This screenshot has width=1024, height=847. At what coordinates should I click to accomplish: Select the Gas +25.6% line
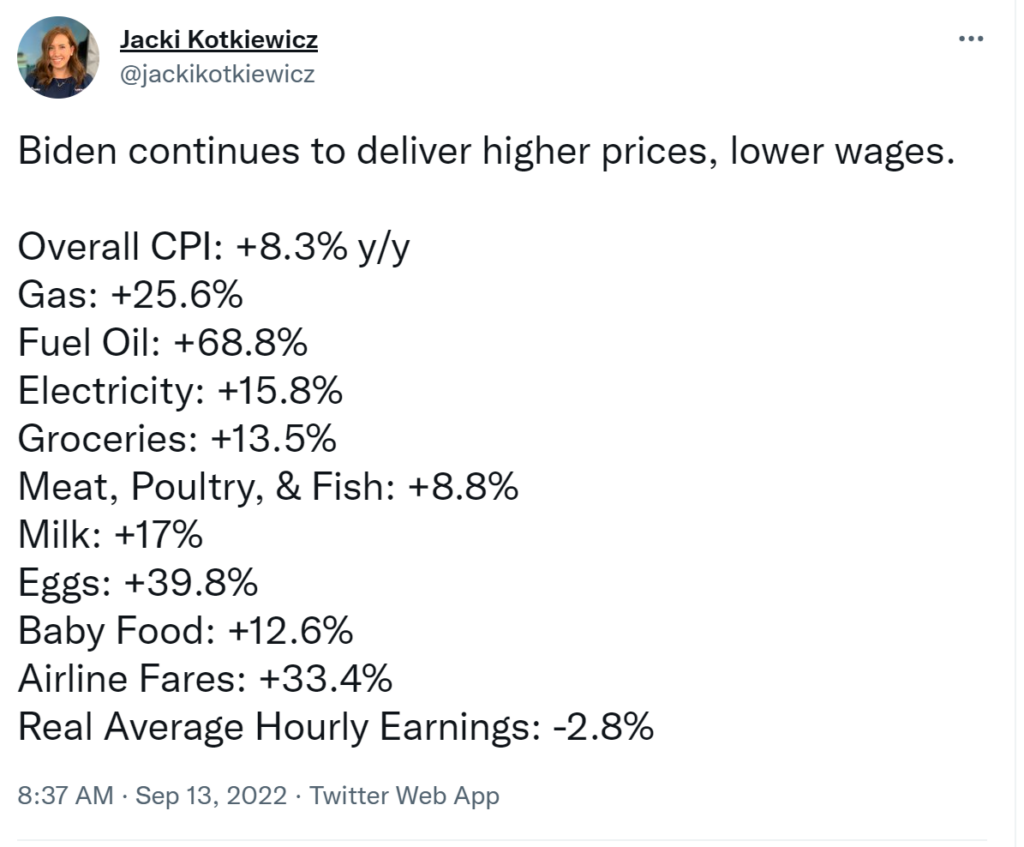pyautogui.click(x=130, y=295)
